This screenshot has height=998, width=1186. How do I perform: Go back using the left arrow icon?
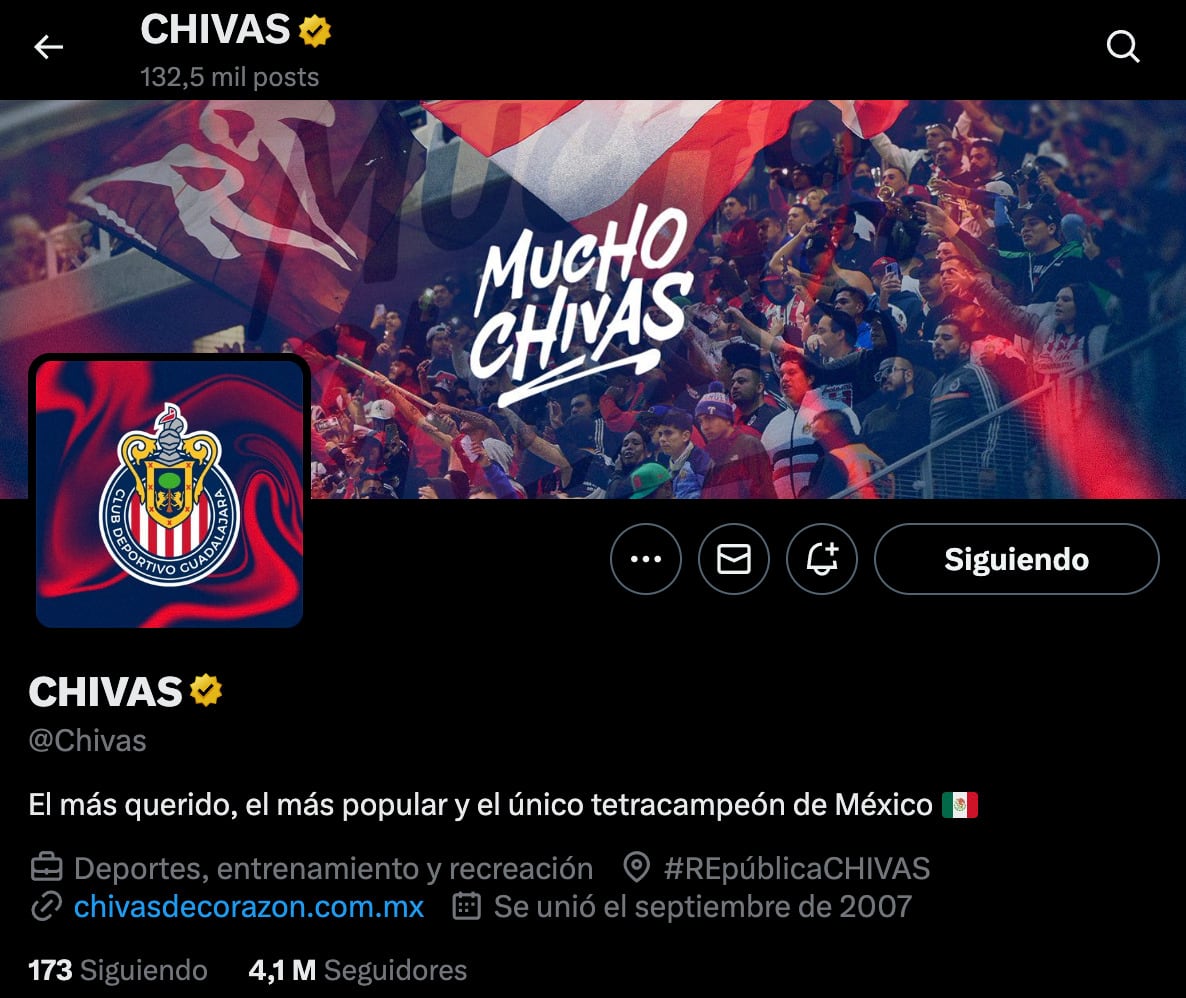(x=48, y=47)
